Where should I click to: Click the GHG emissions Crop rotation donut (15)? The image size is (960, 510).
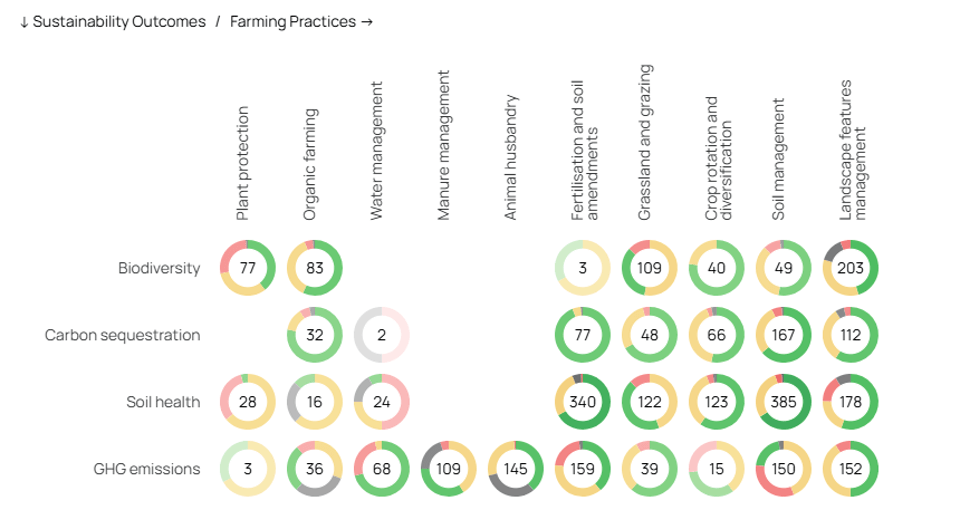click(x=716, y=469)
